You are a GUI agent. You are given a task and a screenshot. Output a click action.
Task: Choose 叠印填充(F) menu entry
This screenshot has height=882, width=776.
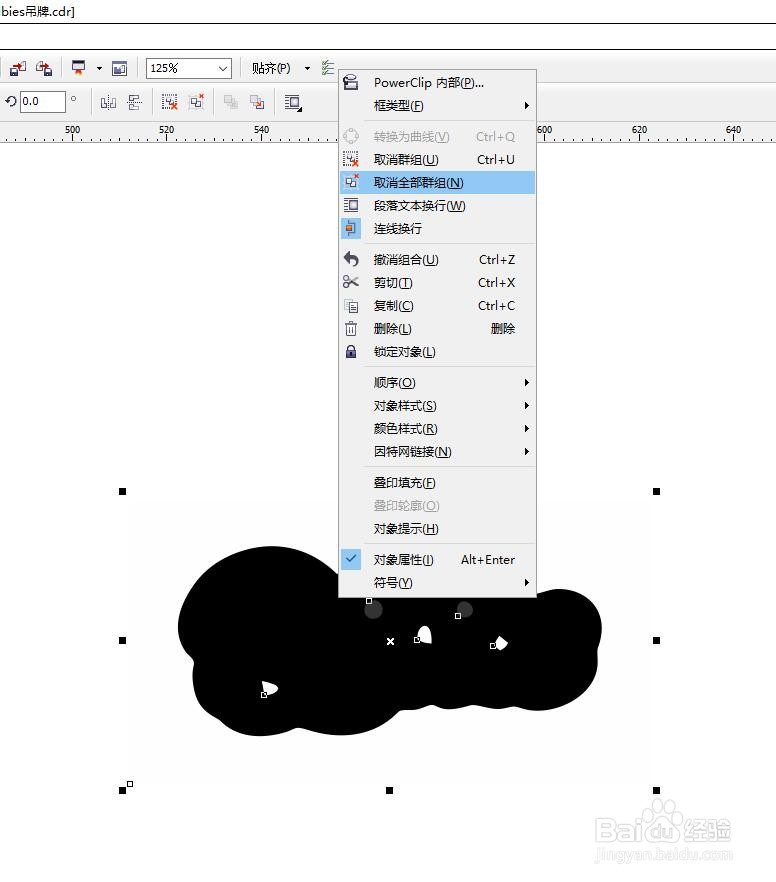[437, 483]
